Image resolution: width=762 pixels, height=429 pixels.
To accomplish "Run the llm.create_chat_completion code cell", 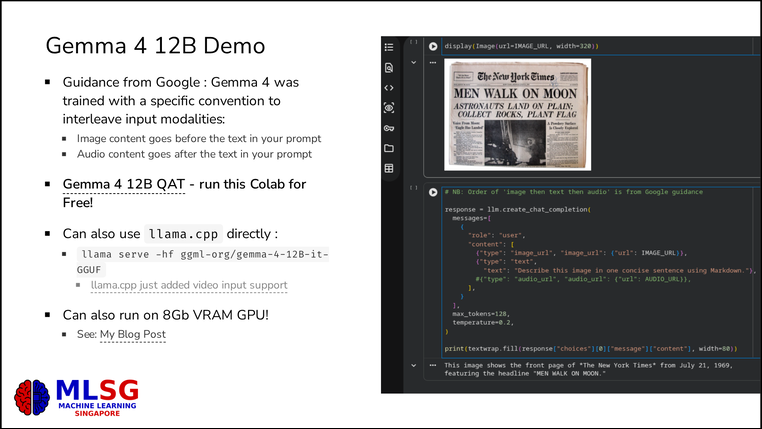I will [x=433, y=192].
